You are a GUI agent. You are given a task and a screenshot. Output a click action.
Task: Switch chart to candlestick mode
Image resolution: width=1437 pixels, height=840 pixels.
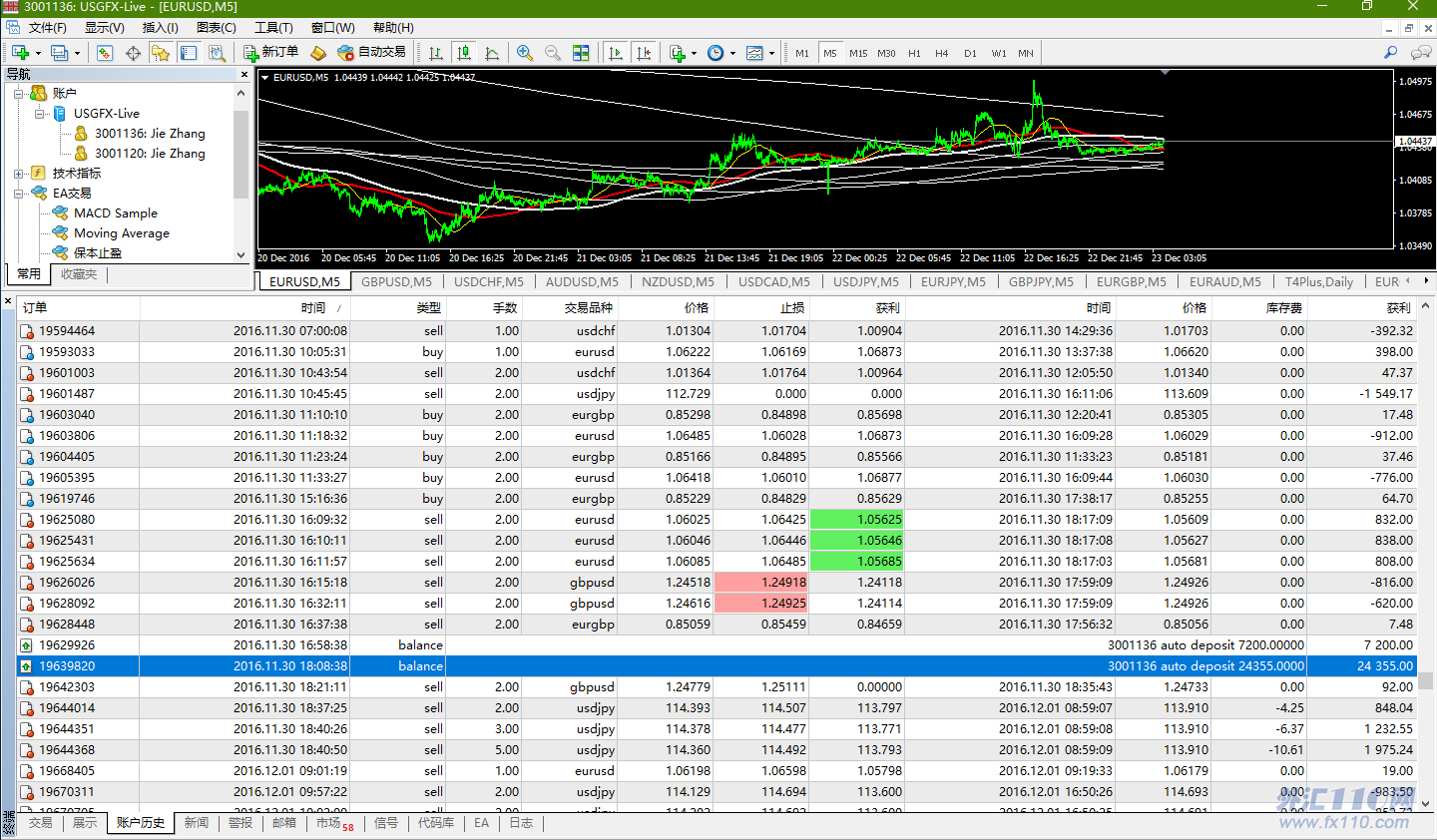click(464, 53)
